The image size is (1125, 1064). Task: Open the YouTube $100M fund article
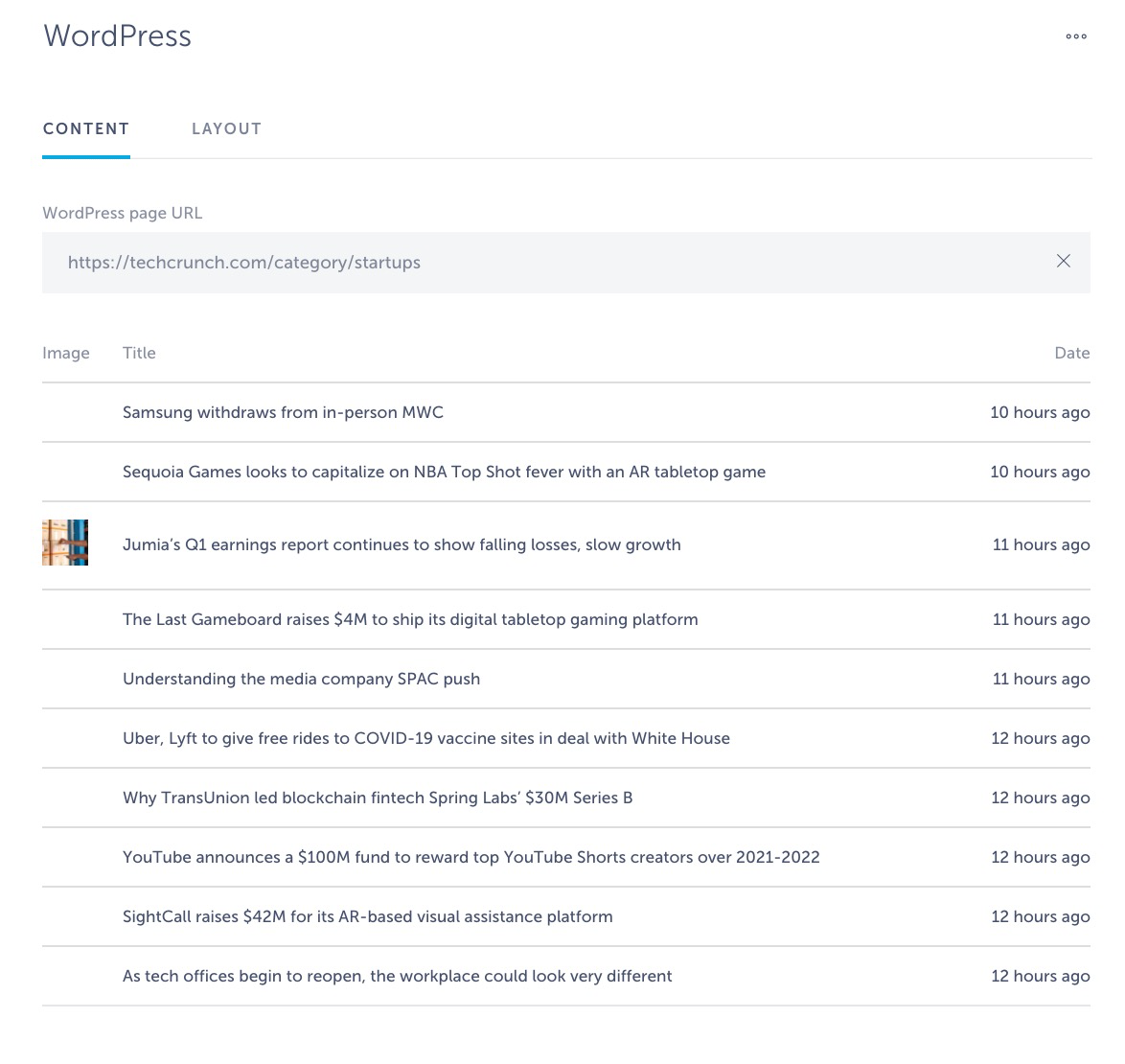471,857
